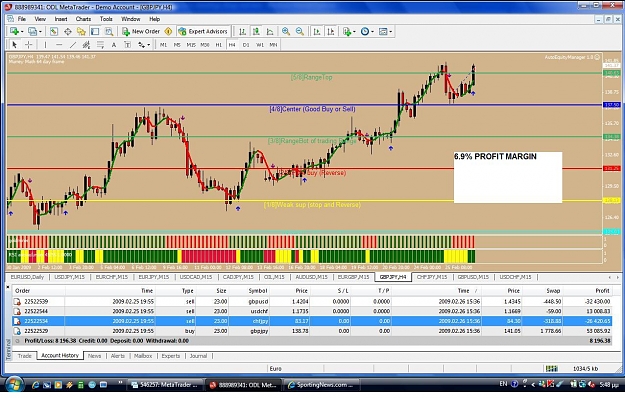Open the Templates icon

pos(383,31)
